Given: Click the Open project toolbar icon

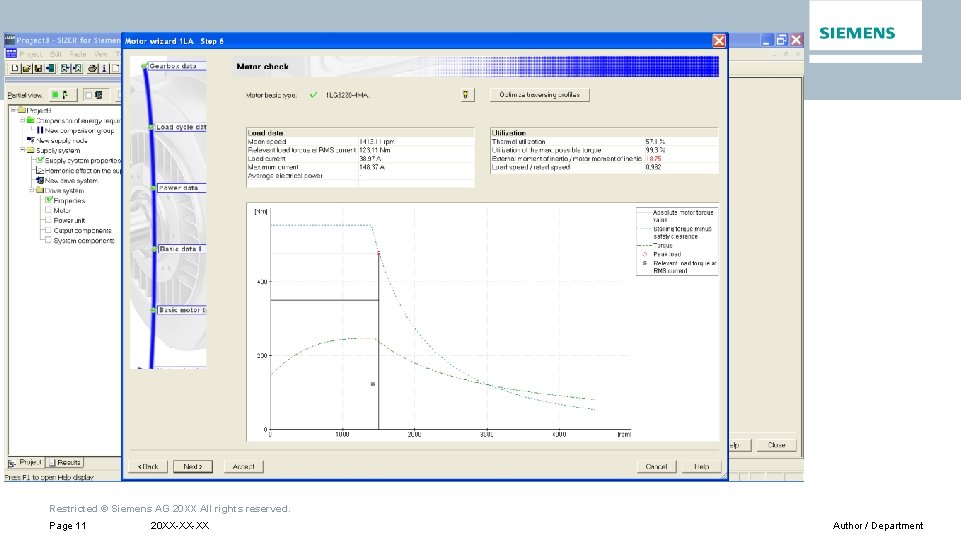Looking at the screenshot, I should click(26, 68).
